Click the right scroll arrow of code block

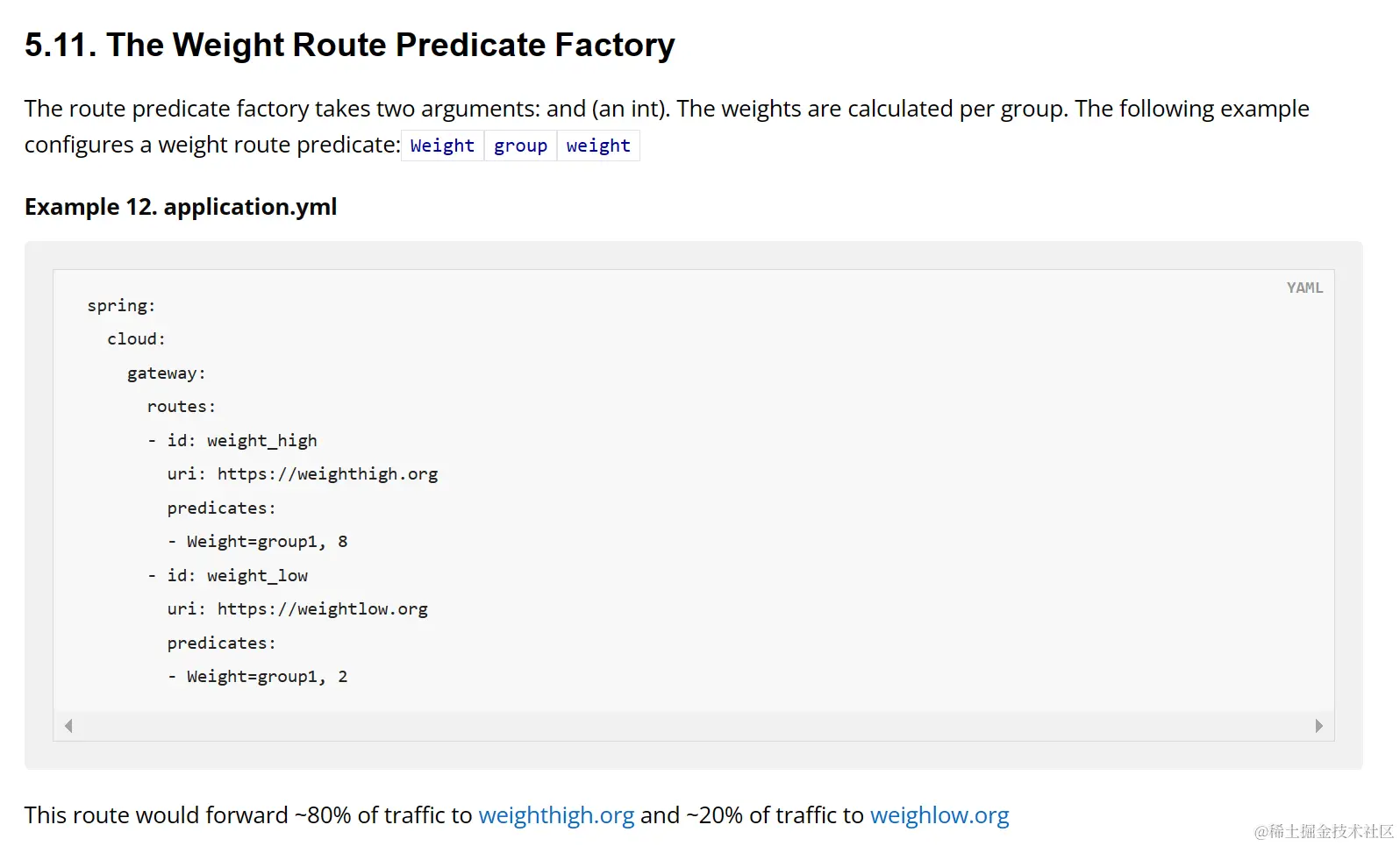pos(1318,726)
